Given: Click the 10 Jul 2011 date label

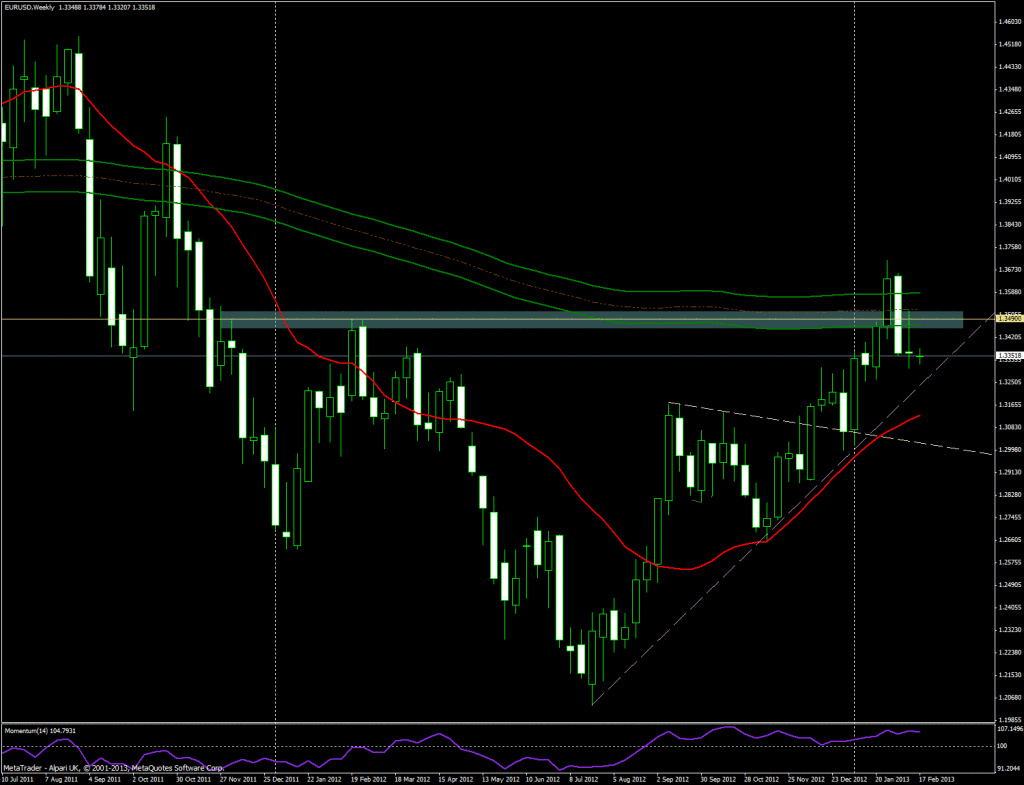Looking at the screenshot, I should coord(19,777).
